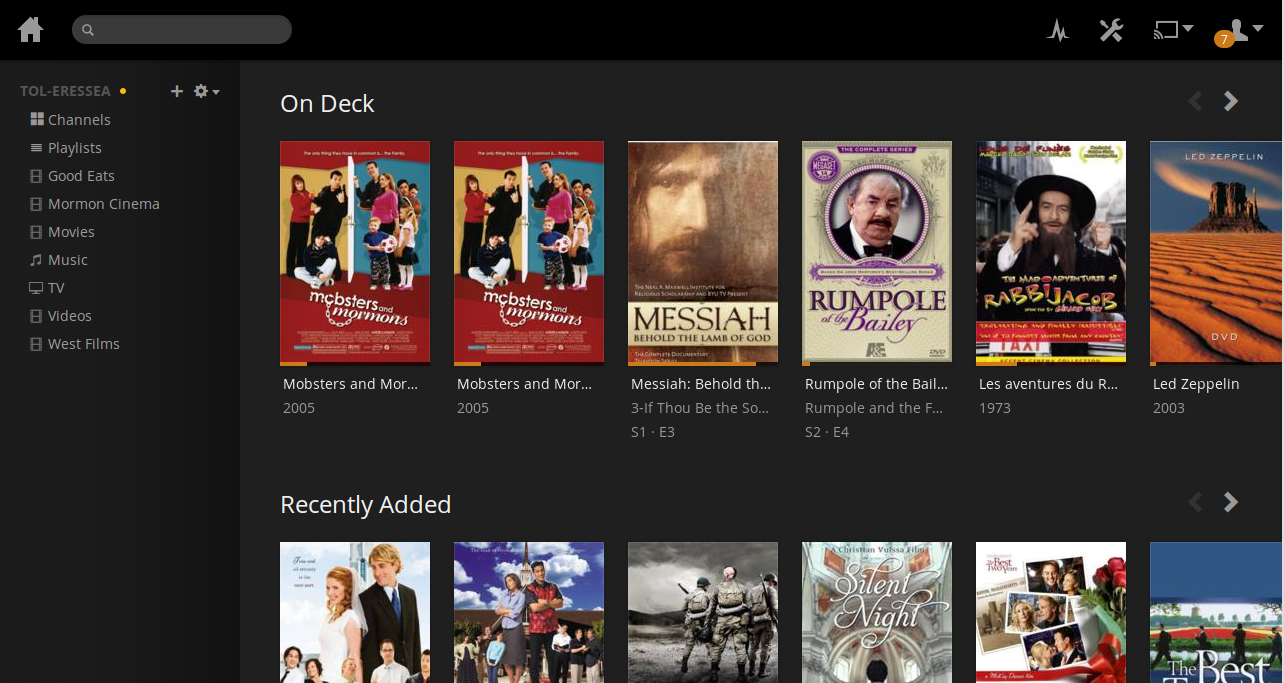
Task: Click the 'S2 · E4' episode label
Action: tap(827, 432)
